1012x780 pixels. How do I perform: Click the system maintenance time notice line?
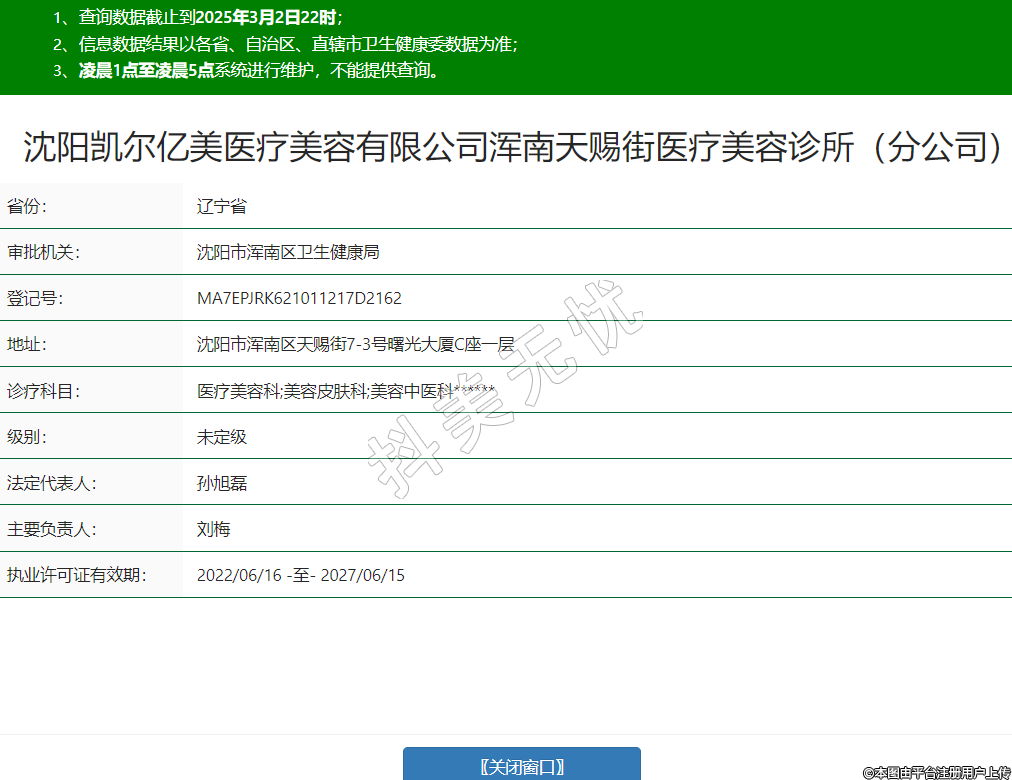click(x=259, y=71)
